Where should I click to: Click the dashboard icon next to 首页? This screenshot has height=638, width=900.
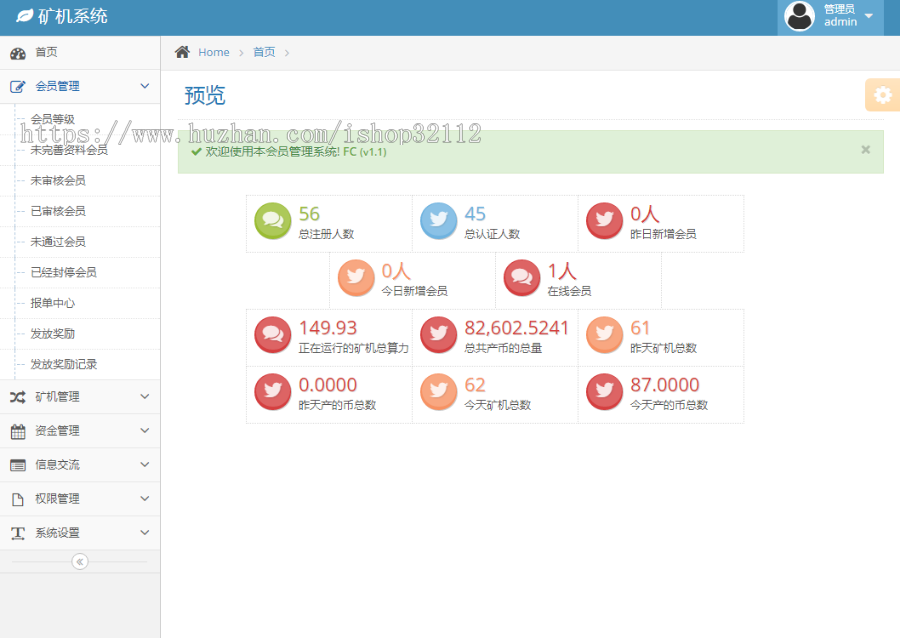(18, 53)
